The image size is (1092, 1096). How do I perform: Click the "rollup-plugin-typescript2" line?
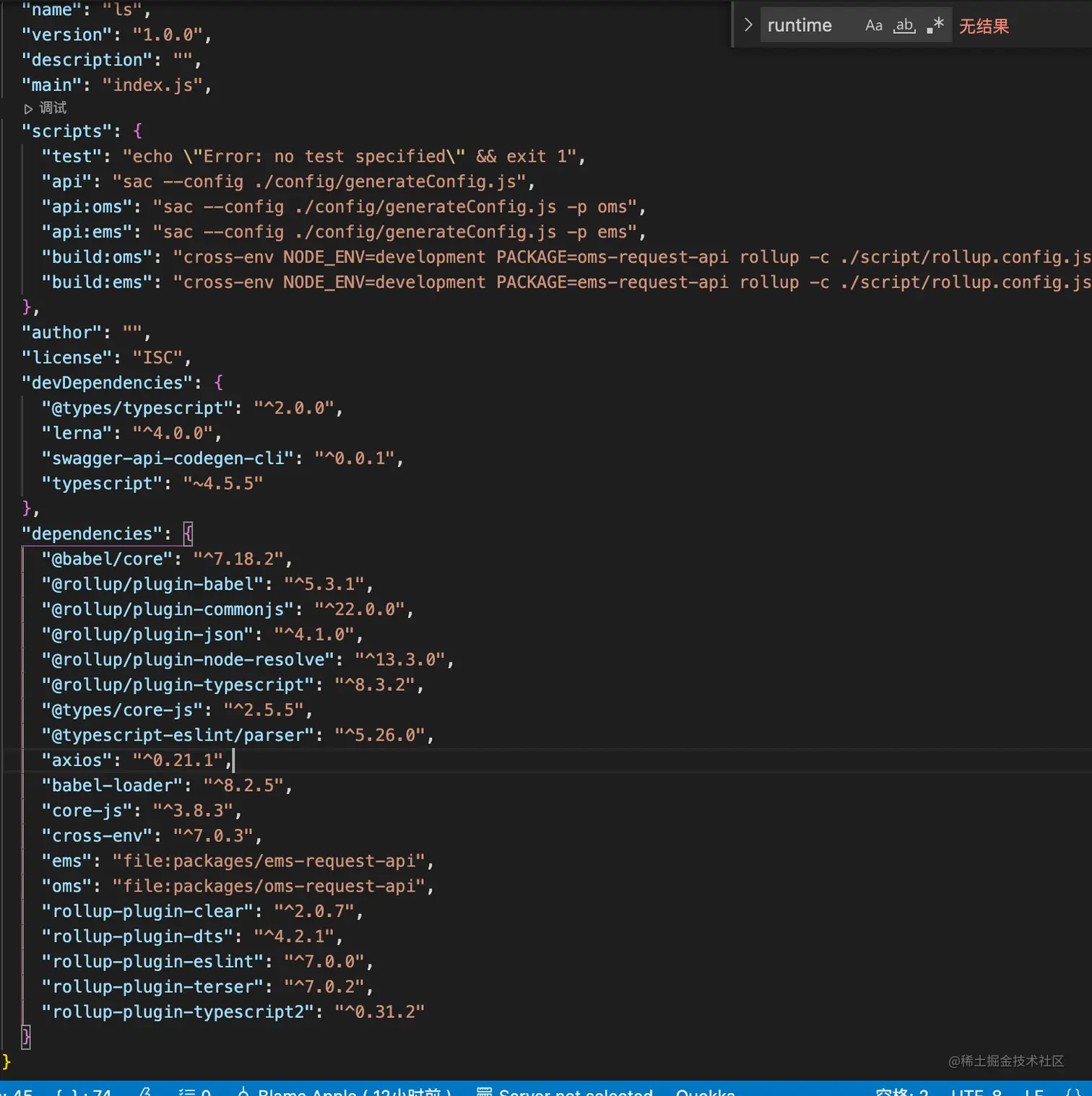click(233, 1012)
